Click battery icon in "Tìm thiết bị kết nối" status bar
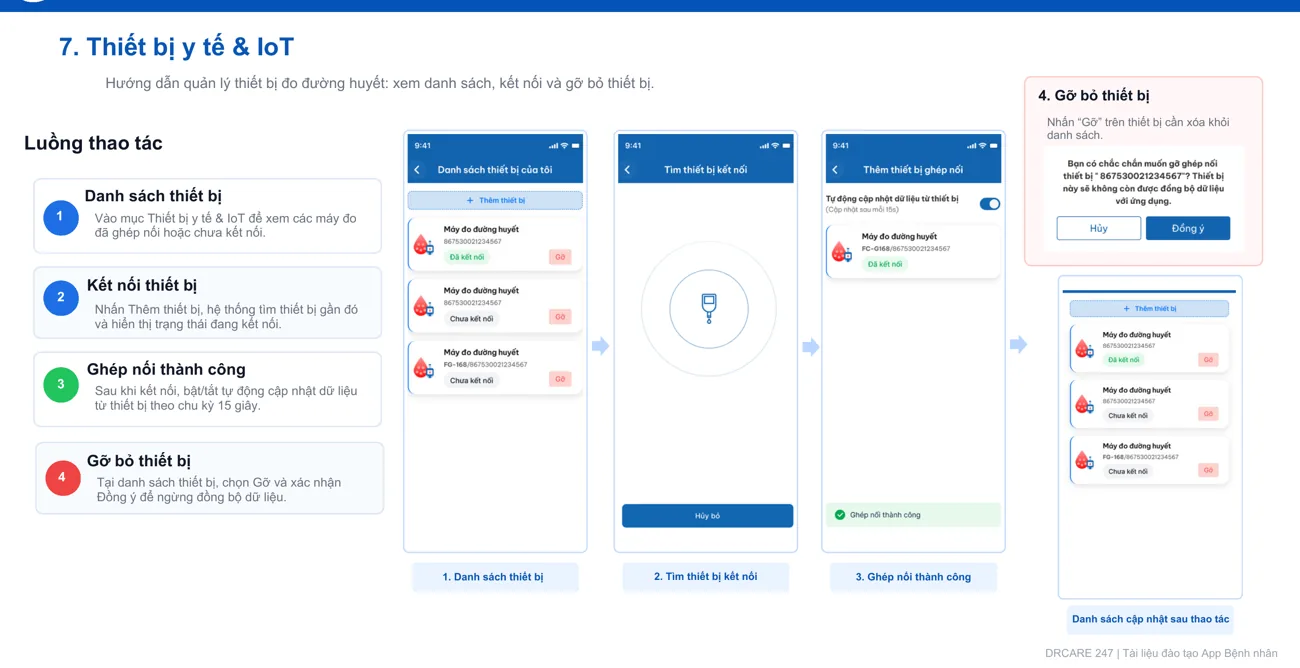 tap(786, 146)
